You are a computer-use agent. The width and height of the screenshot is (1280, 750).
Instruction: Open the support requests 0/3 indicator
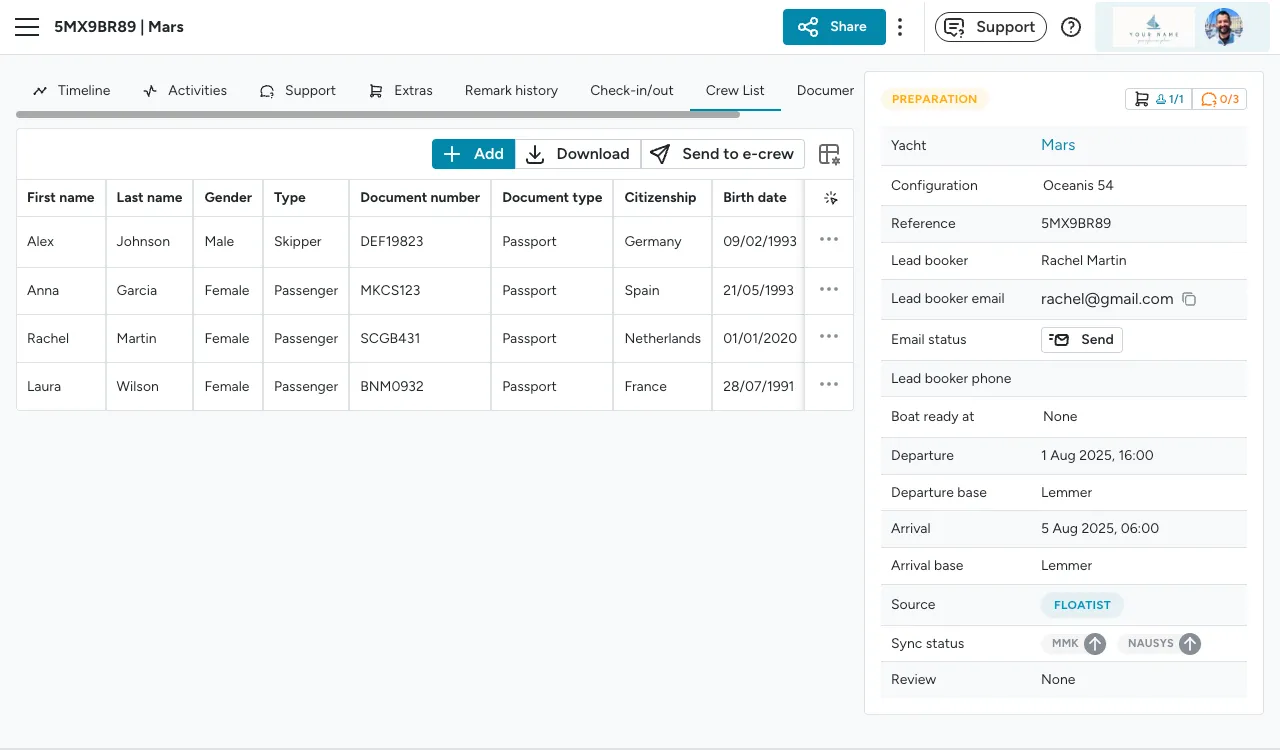coord(1219,99)
